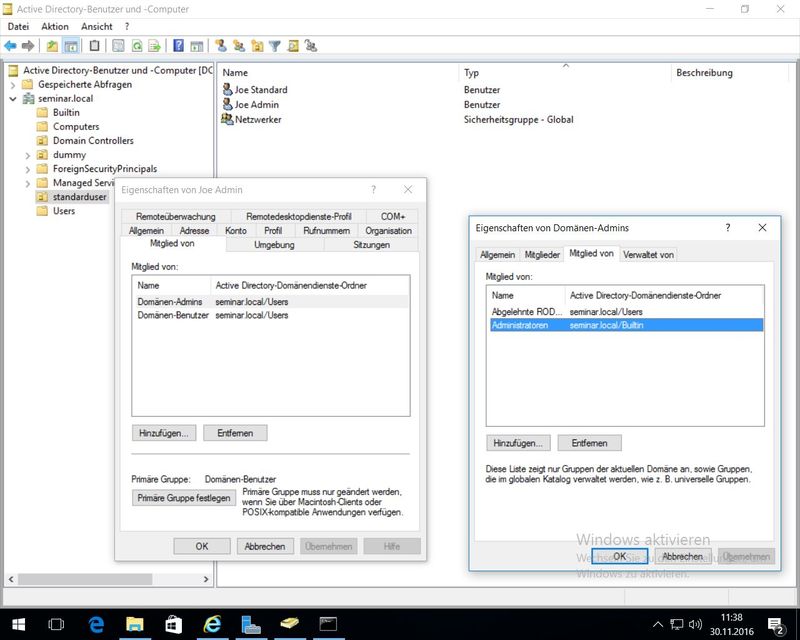
Task: Click the blue Help toolbar icon
Action: [x=178, y=46]
